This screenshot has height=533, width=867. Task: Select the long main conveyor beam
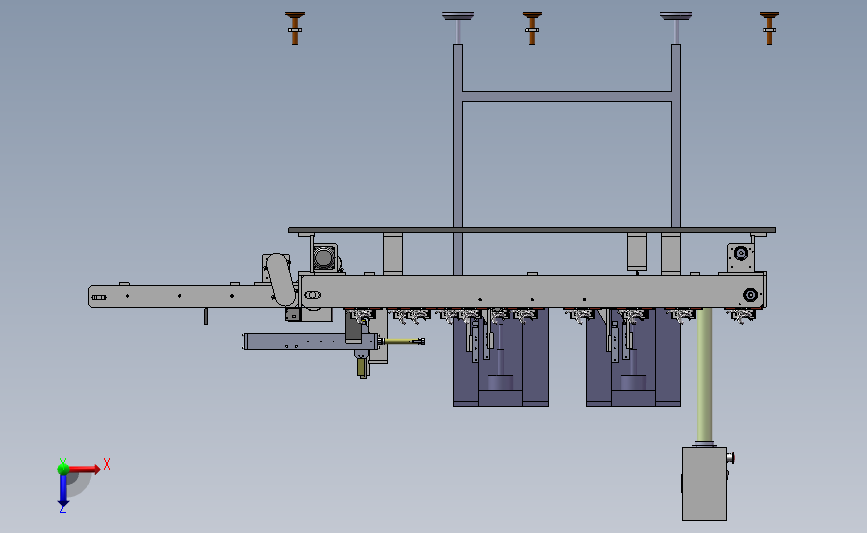coord(532,291)
